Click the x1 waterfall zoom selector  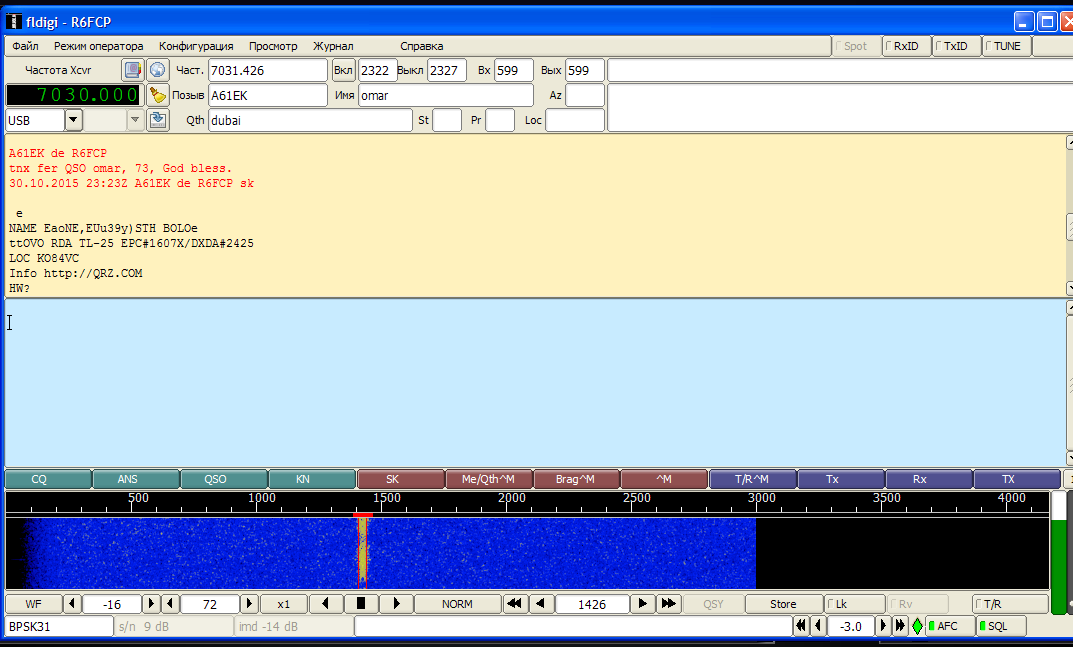pos(284,604)
